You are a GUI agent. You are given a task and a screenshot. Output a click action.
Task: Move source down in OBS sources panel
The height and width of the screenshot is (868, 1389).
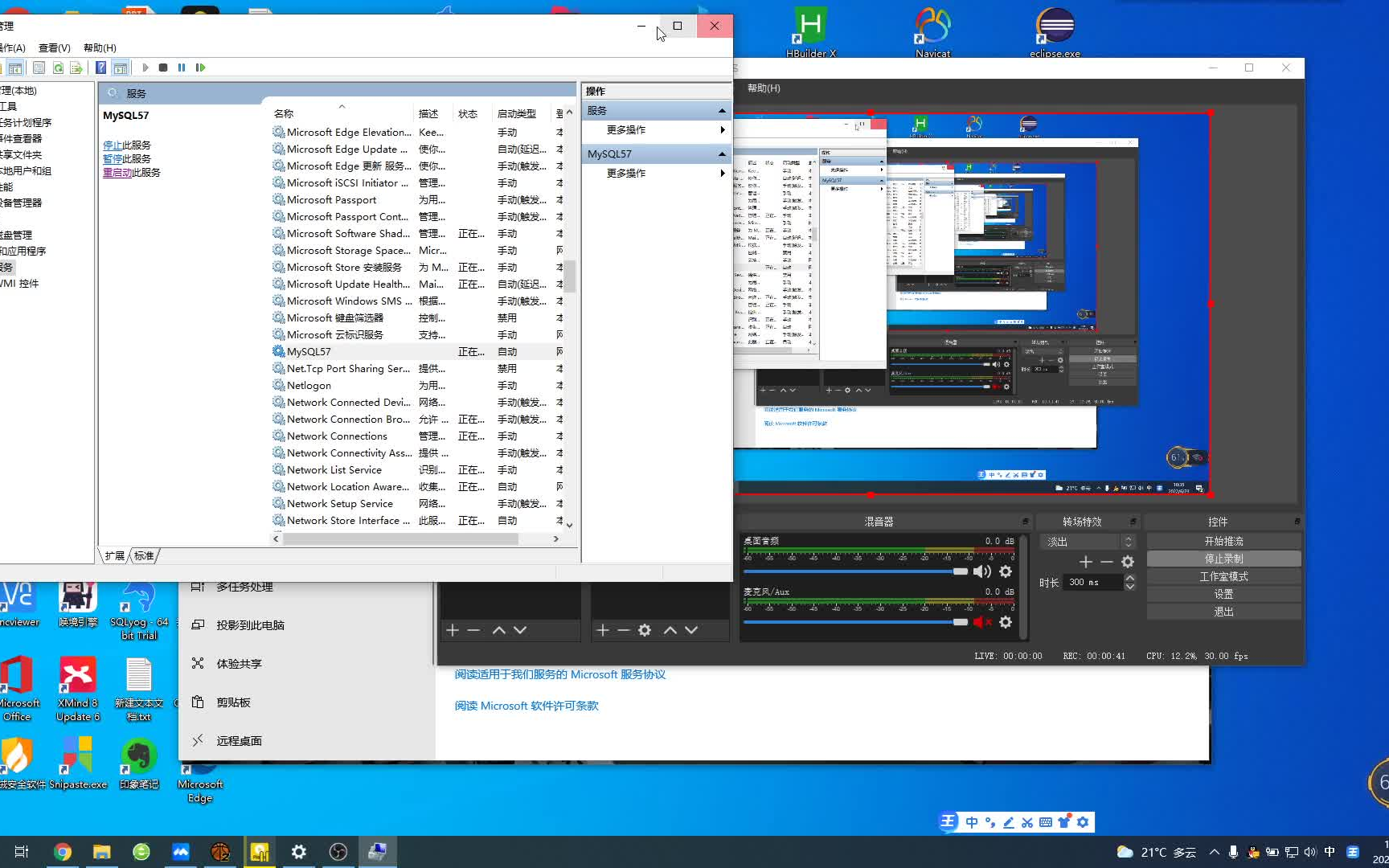[691, 630]
